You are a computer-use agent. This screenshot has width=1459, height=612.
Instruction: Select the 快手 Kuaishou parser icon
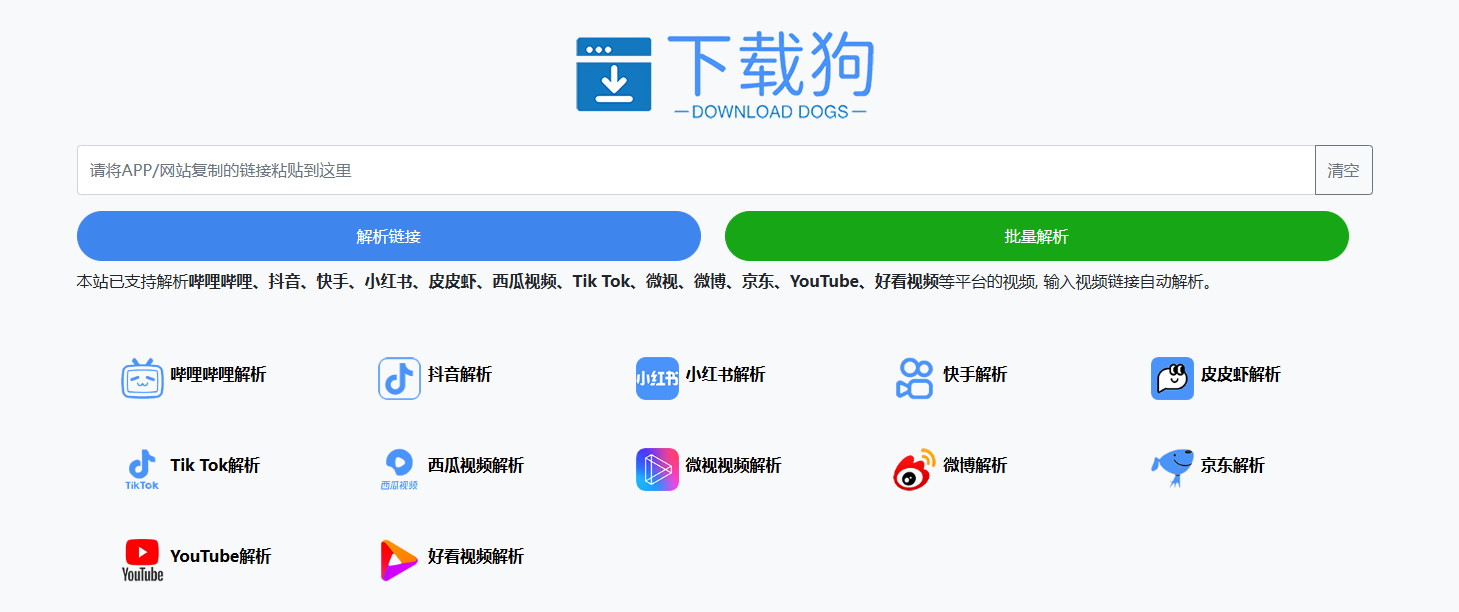tap(913, 376)
